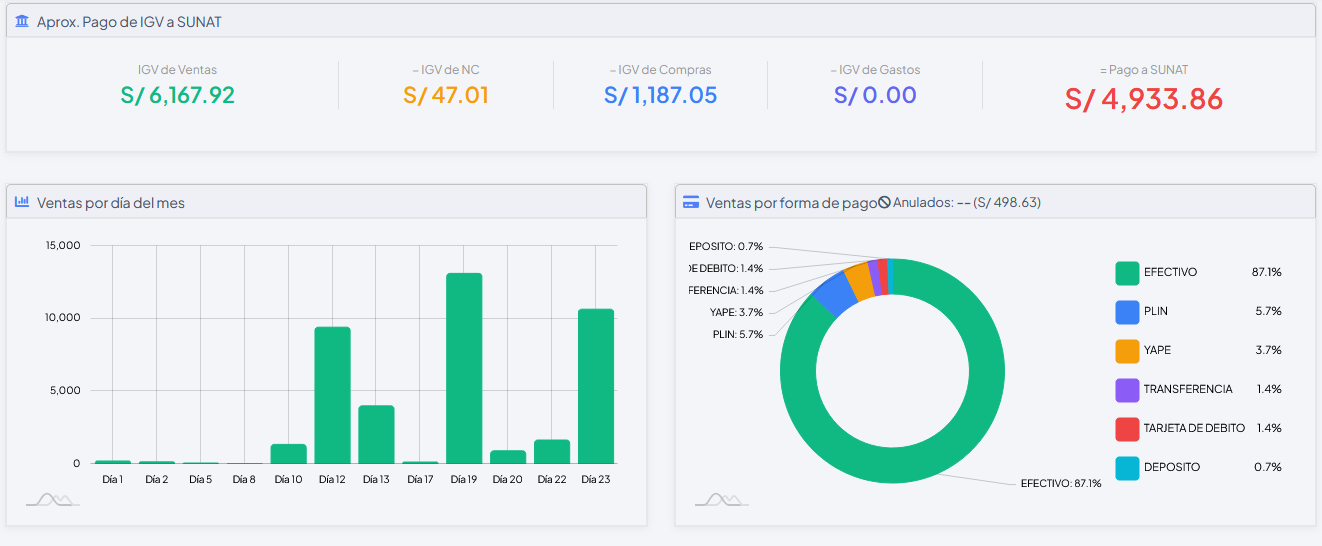Viewport: 1322px width, 546px height.
Task: Click the Día 10 bar in the chart
Action: [288, 454]
